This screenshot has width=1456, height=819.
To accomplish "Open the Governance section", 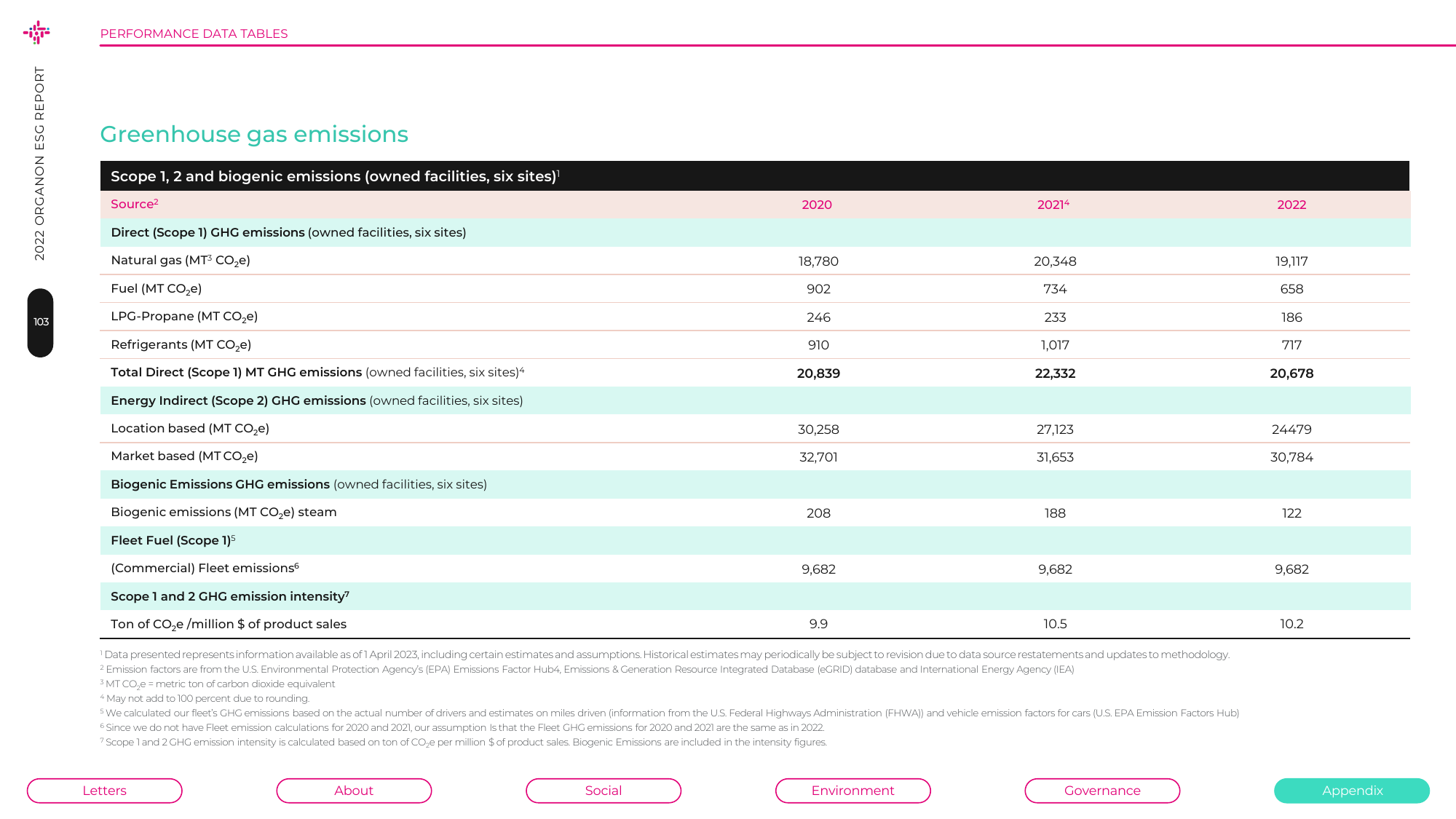I will click(1102, 791).
